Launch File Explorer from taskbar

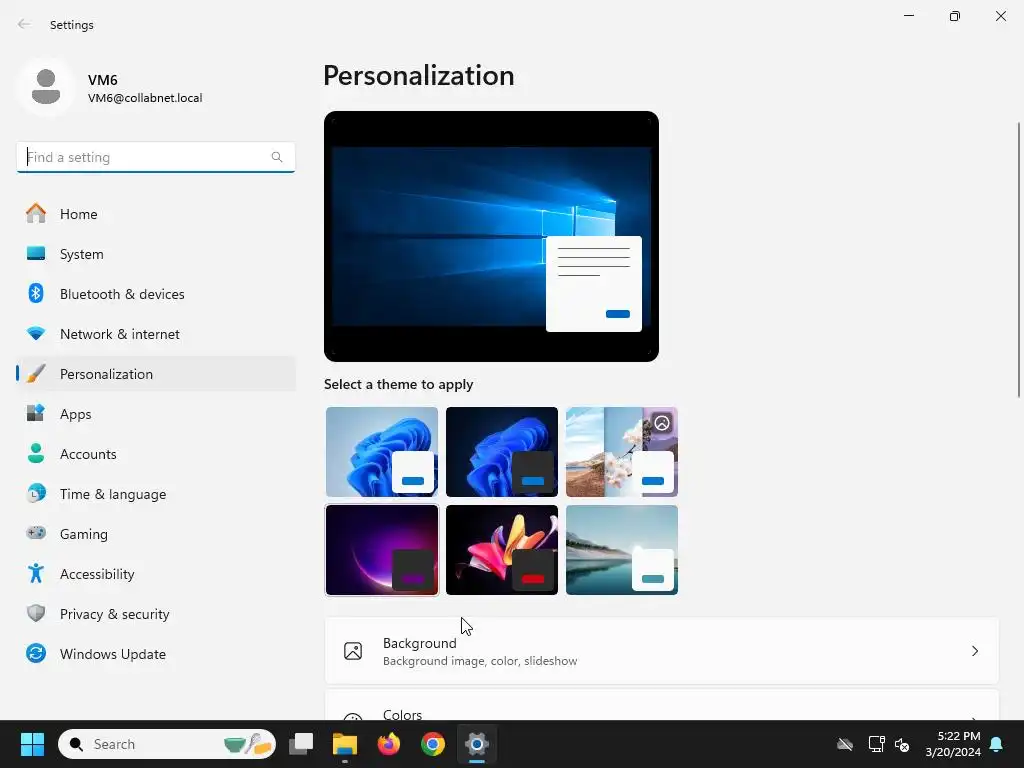coord(345,744)
